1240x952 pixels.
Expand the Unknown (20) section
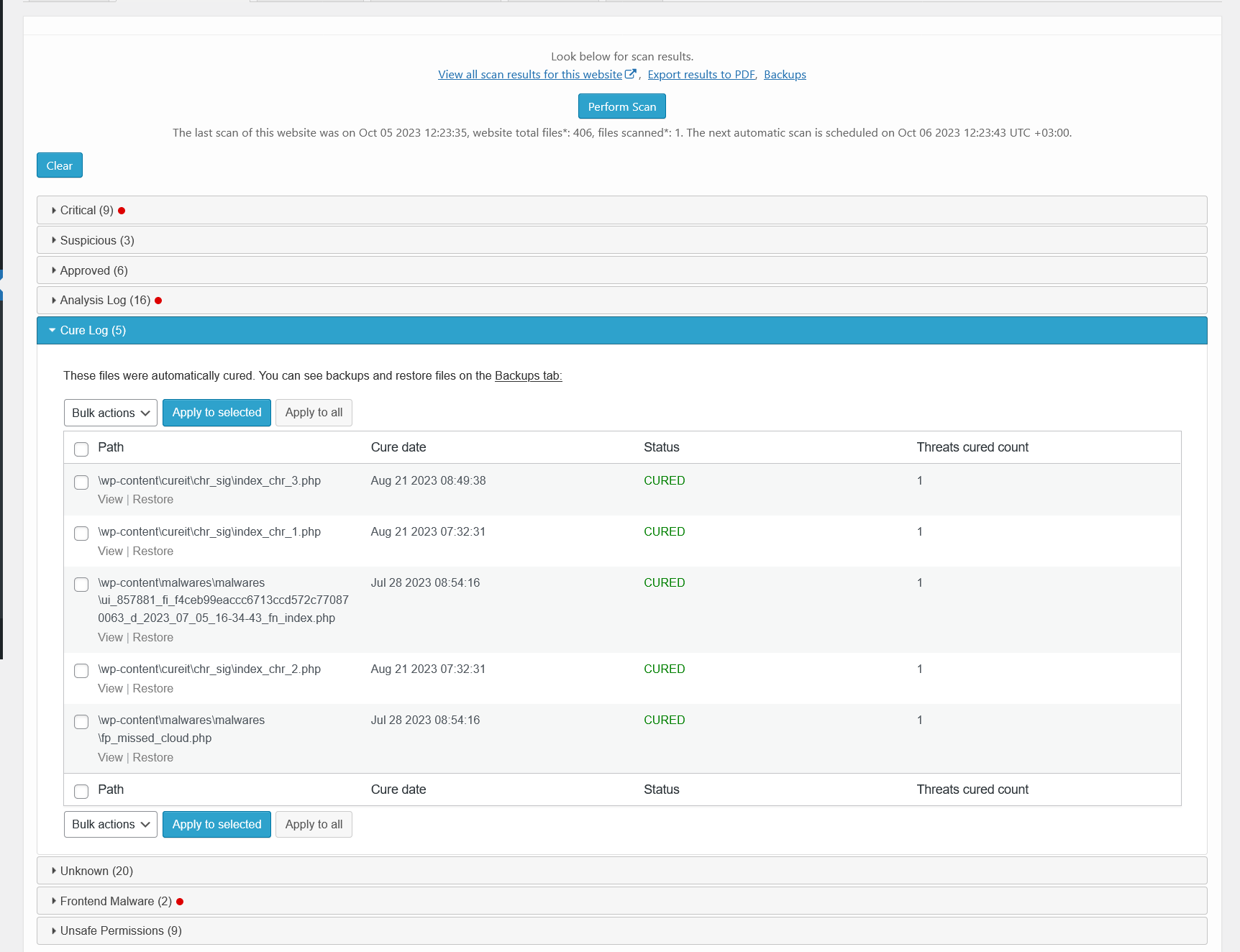click(621, 871)
